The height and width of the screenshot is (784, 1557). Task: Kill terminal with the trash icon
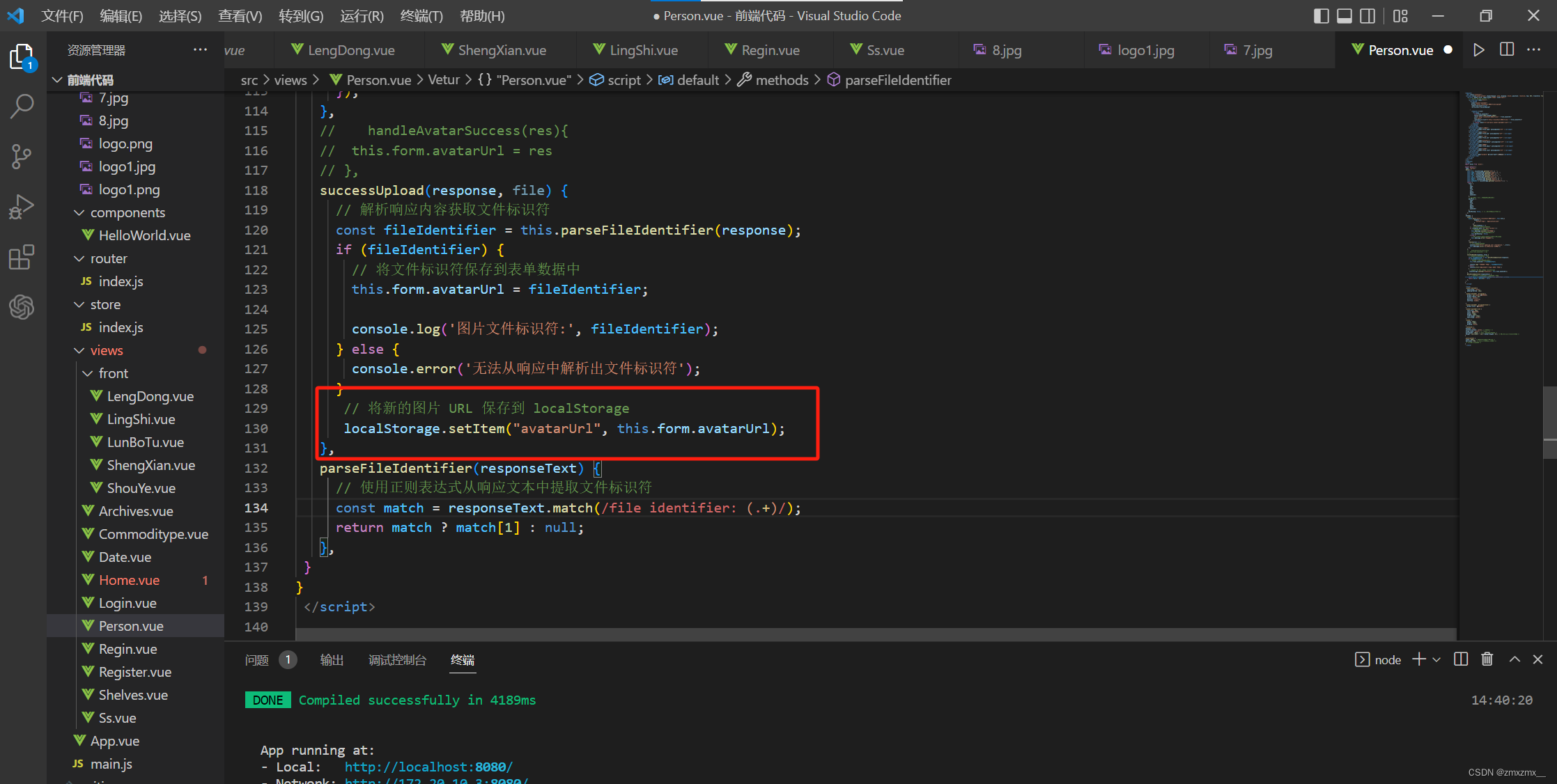(x=1487, y=659)
